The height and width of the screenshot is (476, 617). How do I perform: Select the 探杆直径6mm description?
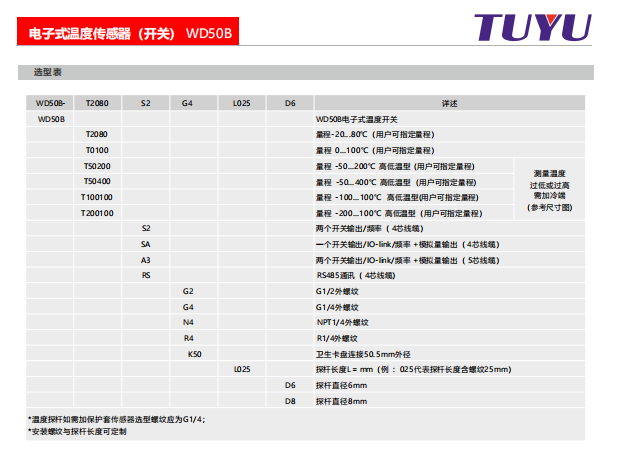point(341,385)
